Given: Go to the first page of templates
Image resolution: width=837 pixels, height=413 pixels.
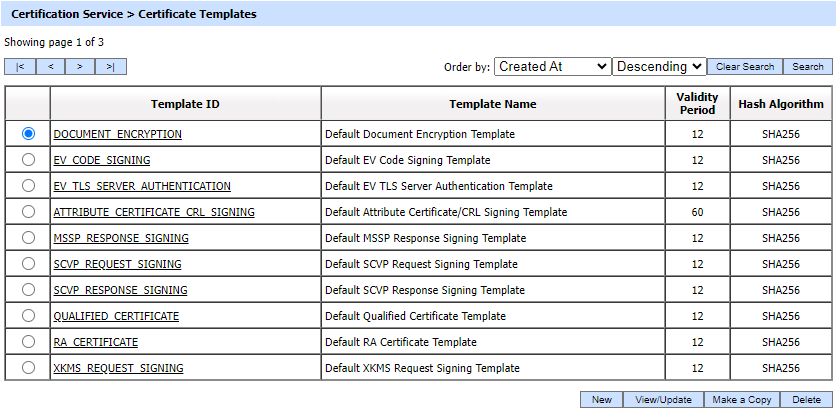Looking at the screenshot, I should coord(20,67).
